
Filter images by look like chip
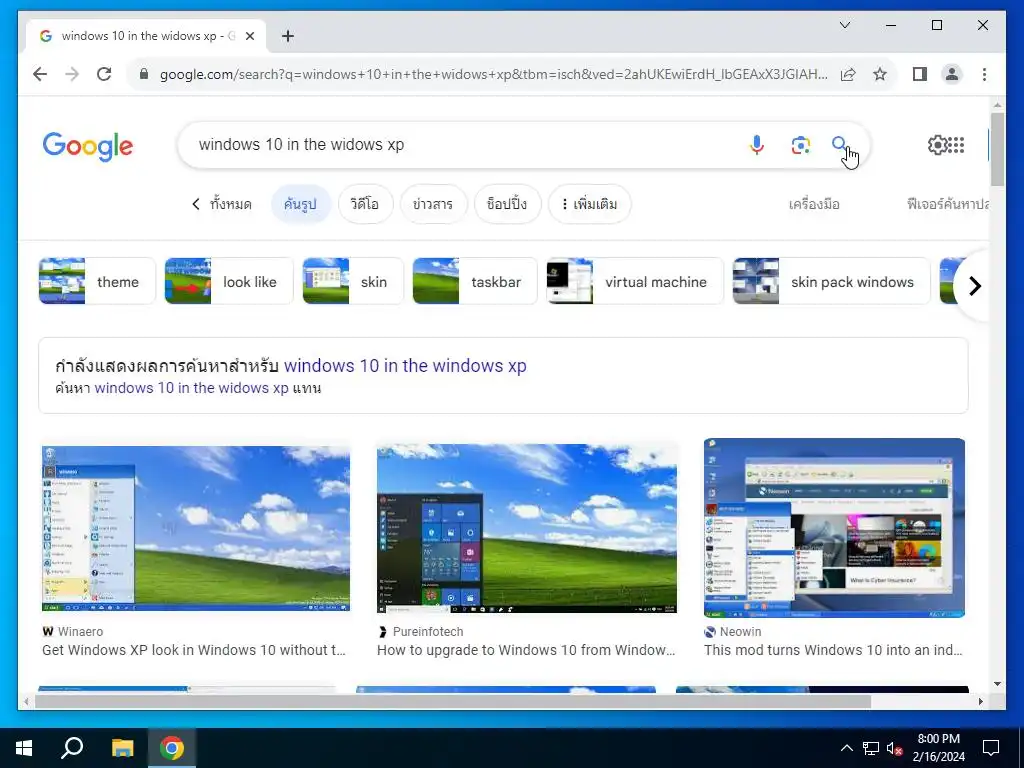coord(229,281)
